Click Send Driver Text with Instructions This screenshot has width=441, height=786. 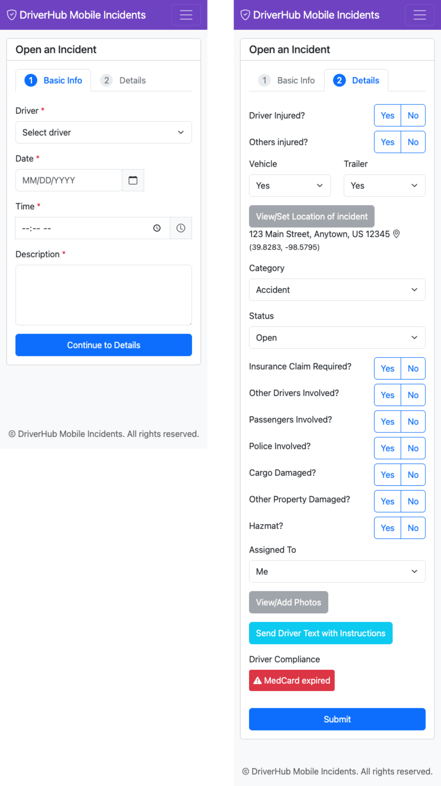[x=321, y=633]
